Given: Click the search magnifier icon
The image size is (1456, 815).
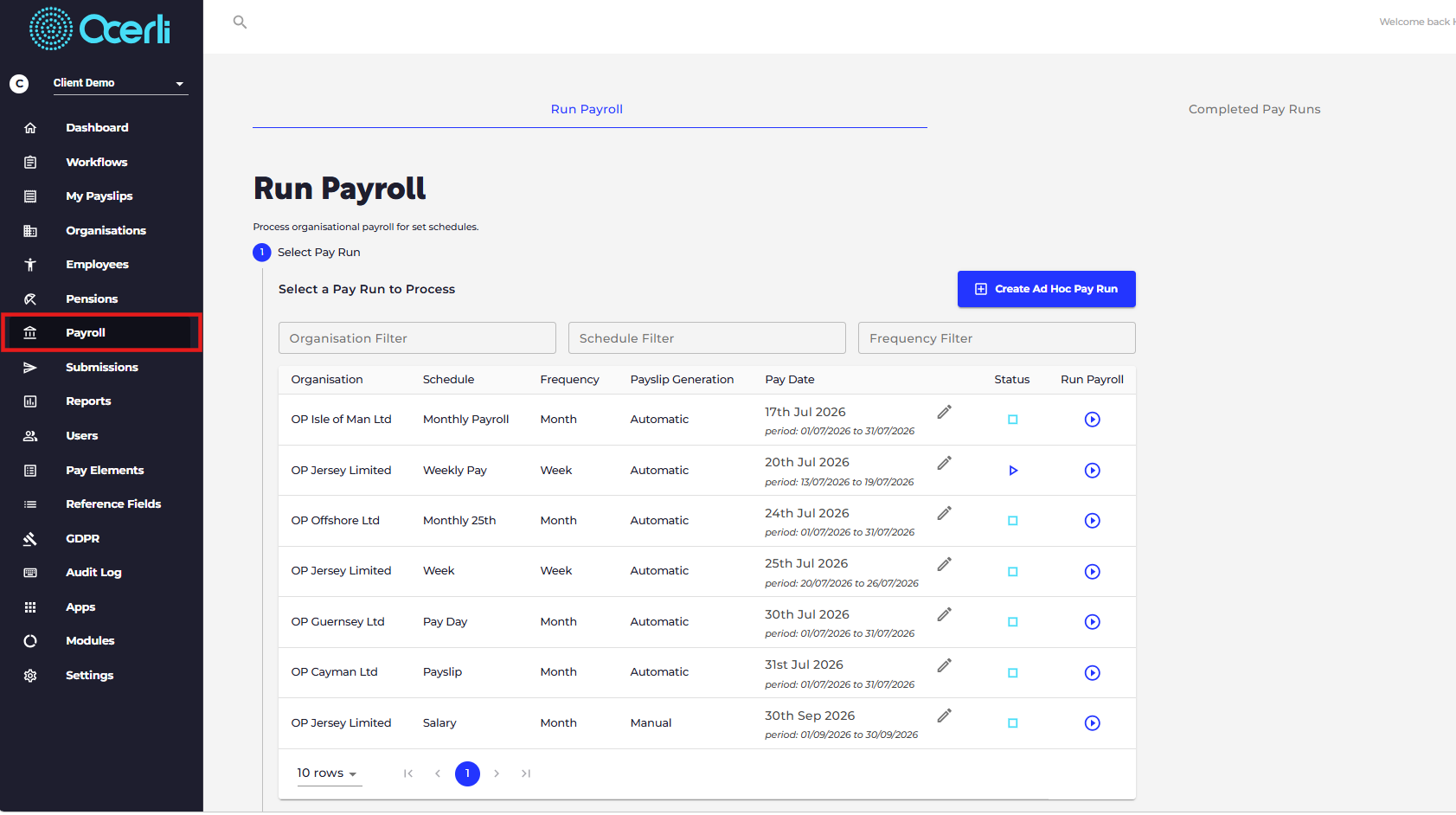Looking at the screenshot, I should click(240, 22).
